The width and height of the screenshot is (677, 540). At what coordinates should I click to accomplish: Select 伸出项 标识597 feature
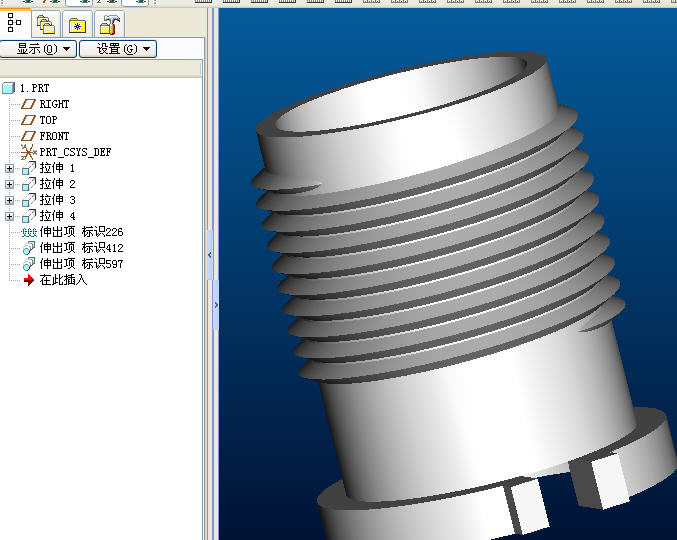tap(82, 264)
